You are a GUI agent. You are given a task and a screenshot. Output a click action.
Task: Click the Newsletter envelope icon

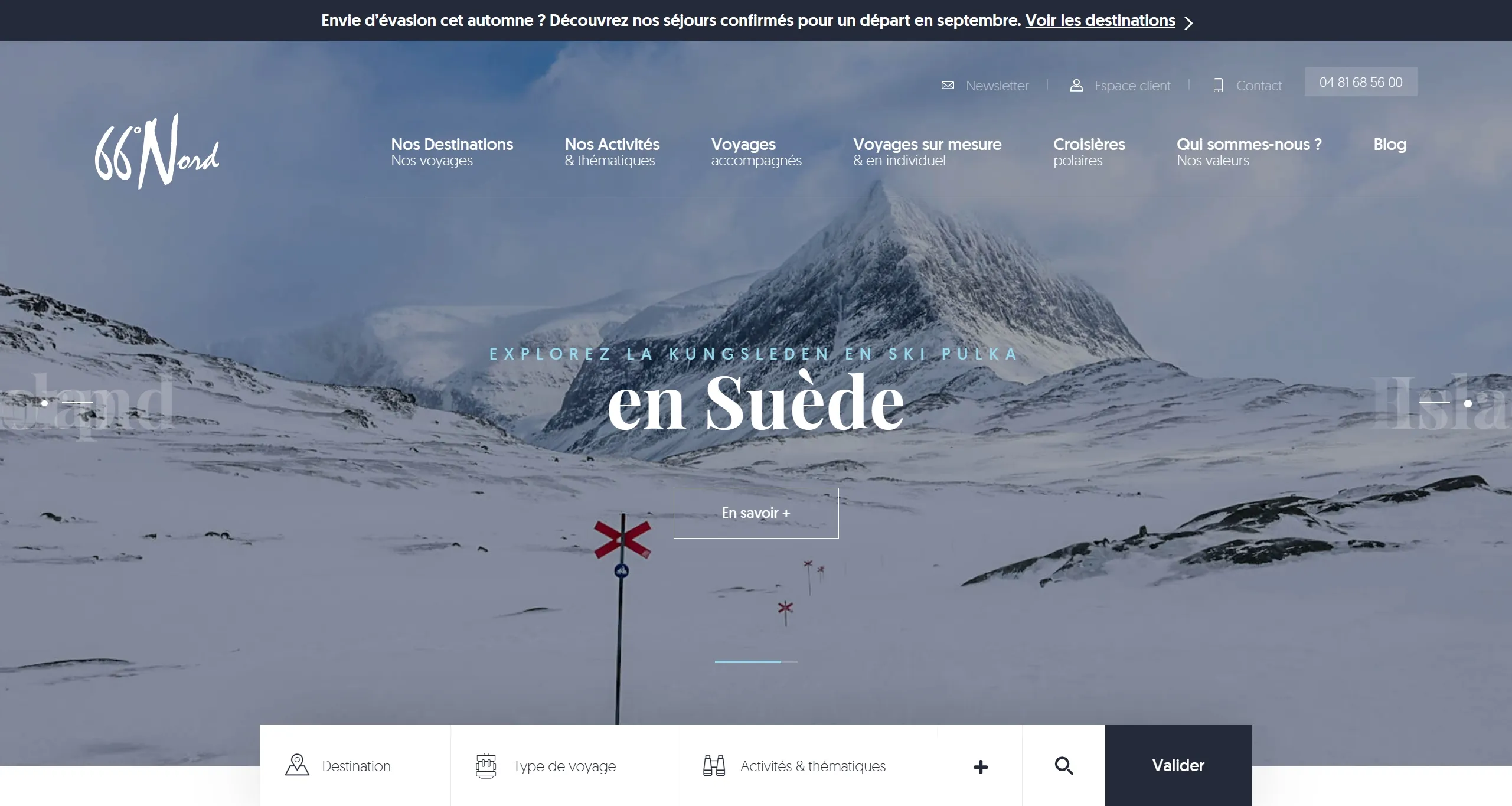(948, 86)
